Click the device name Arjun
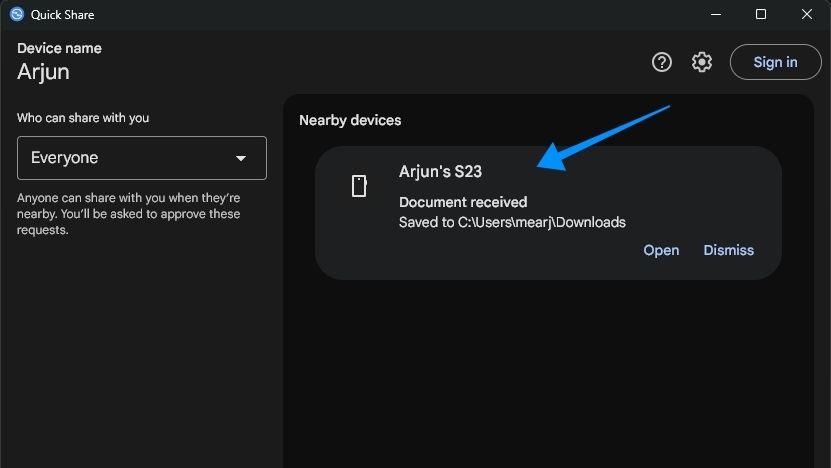 click(x=43, y=72)
